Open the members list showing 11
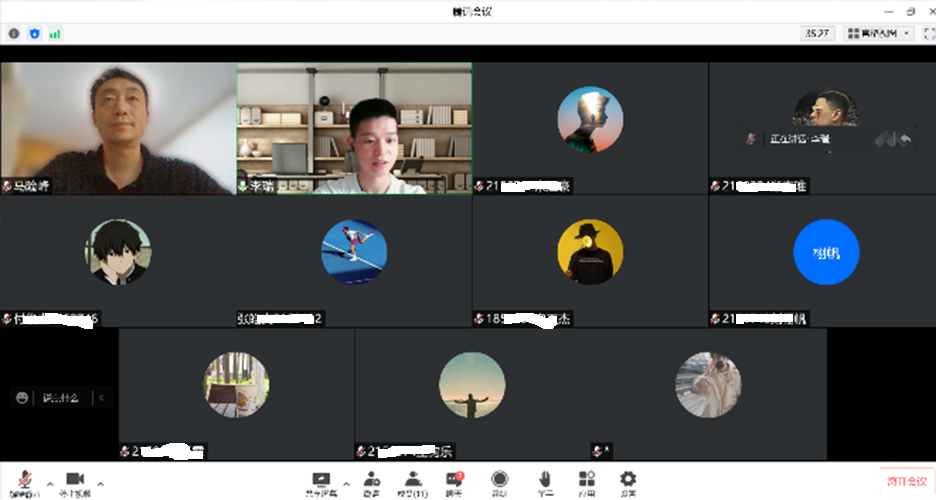Viewport: 936px width, 500px height. point(412,483)
